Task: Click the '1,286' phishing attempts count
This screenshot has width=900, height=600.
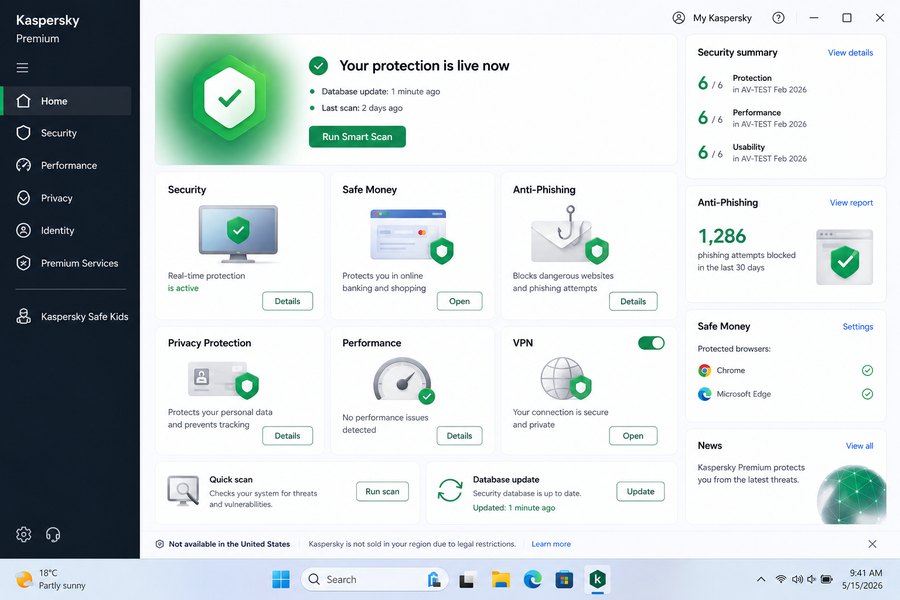Action: (x=721, y=236)
